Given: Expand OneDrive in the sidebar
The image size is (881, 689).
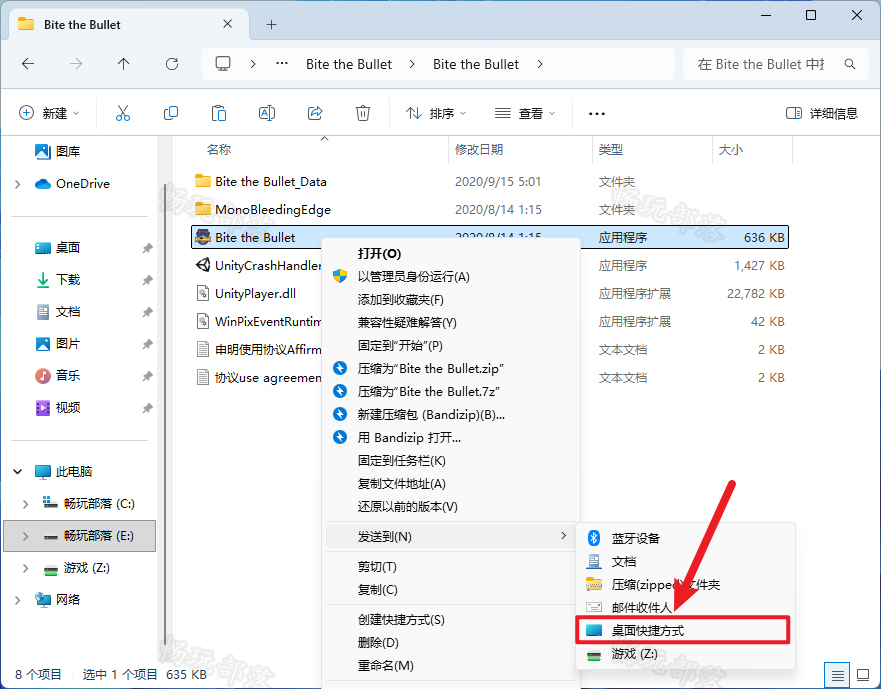Looking at the screenshot, I should click(x=17, y=184).
